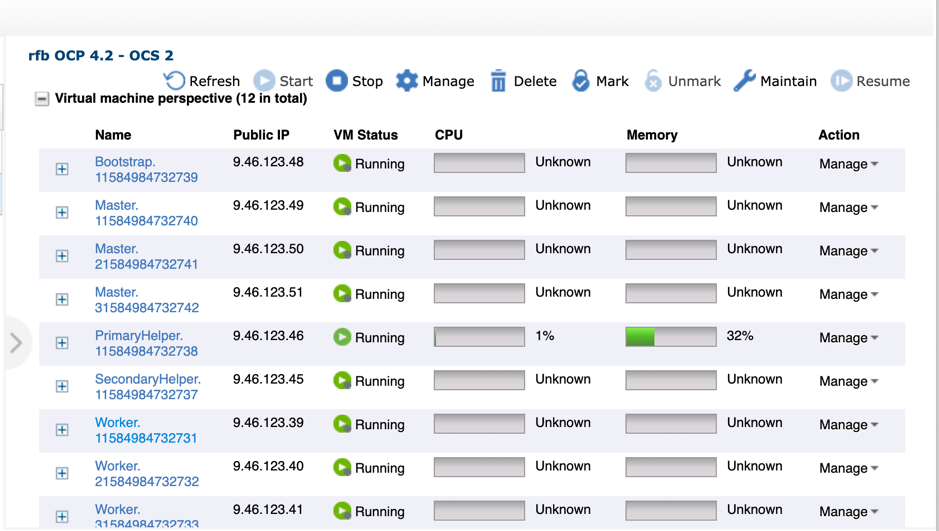Click Running status icon for SecondaryHelper
The image size is (939, 531).
pyautogui.click(x=342, y=381)
